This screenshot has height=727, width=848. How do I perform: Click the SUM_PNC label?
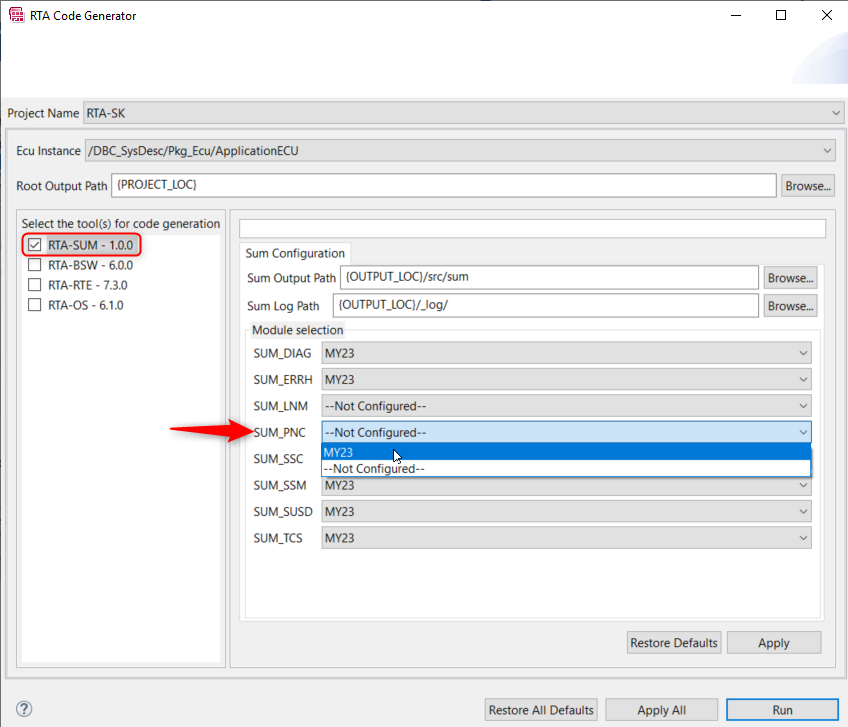click(280, 433)
